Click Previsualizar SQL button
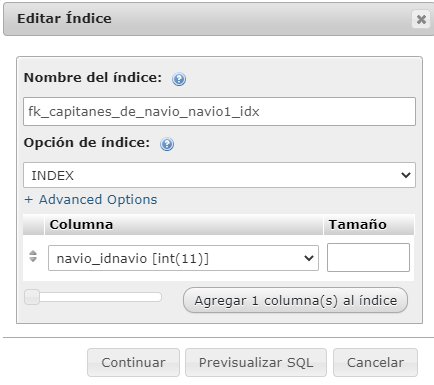The width and height of the screenshot is (434, 385). tap(256, 363)
